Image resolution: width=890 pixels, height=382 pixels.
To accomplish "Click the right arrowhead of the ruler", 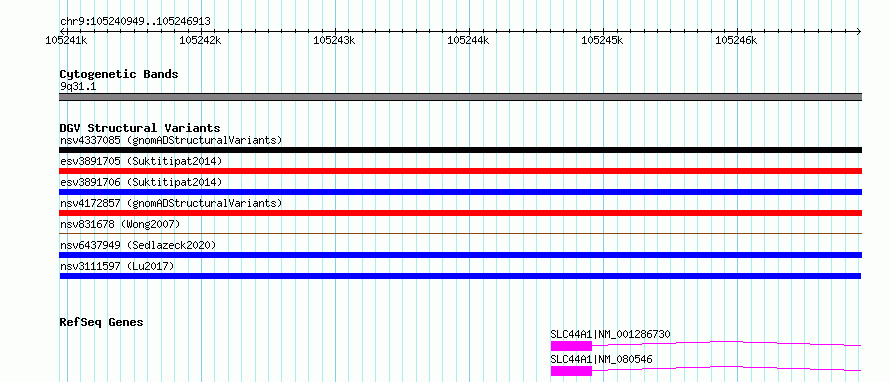I will pos(859,31).
